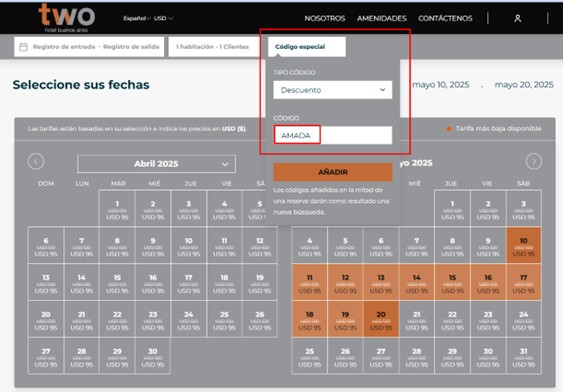Select April 19 in the calendar
563x392 pixels.
[260, 283]
